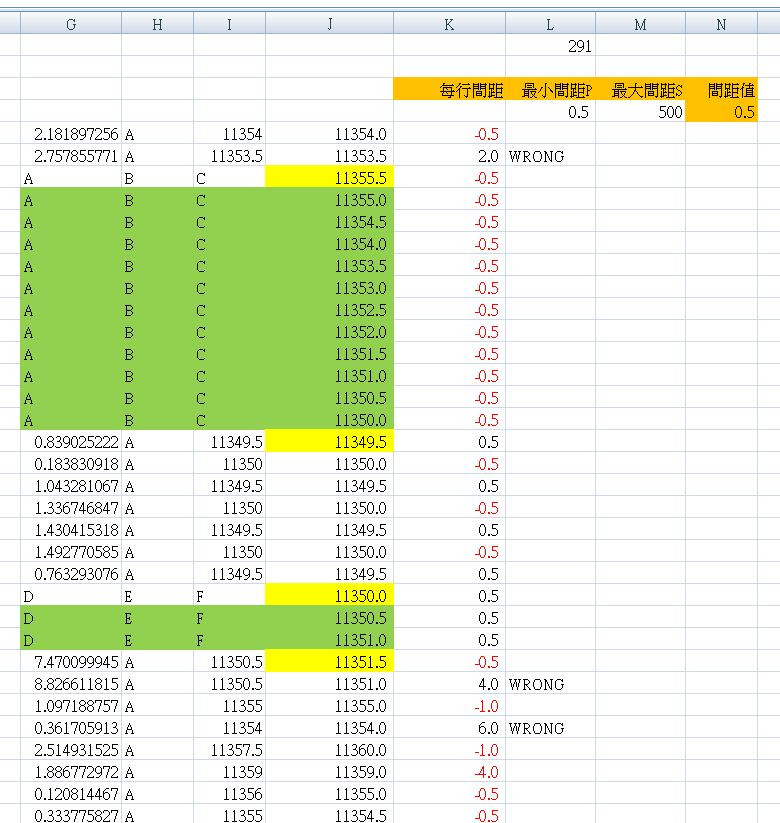
Task: Click the 每行間距 header cell
Action: (449, 90)
